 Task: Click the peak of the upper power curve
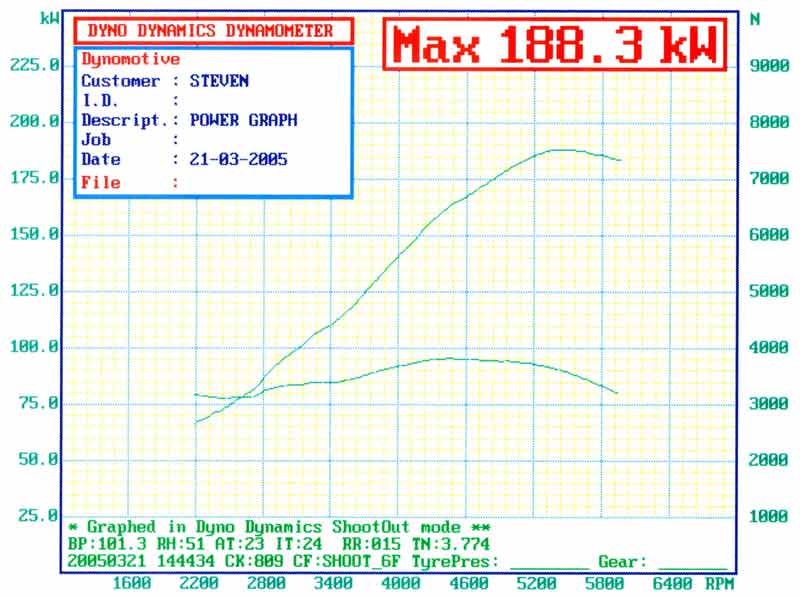tap(558, 150)
